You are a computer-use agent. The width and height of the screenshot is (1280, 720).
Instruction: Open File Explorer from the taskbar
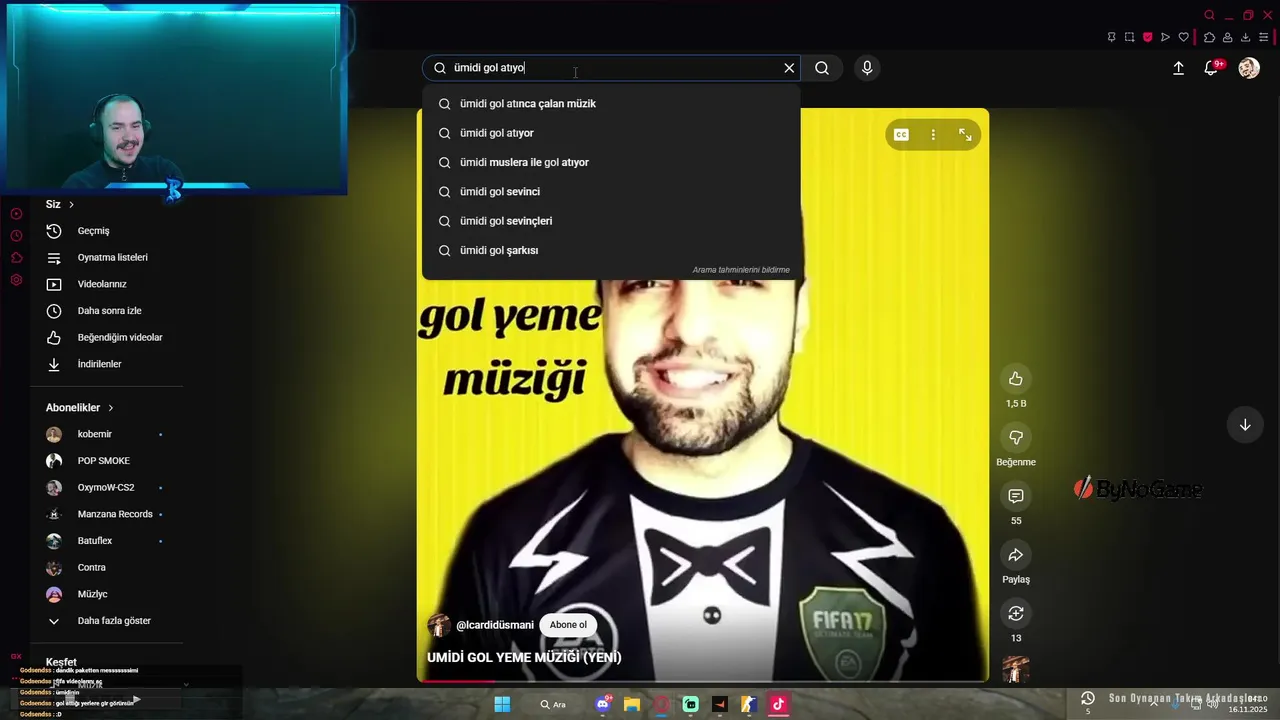click(x=632, y=704)
